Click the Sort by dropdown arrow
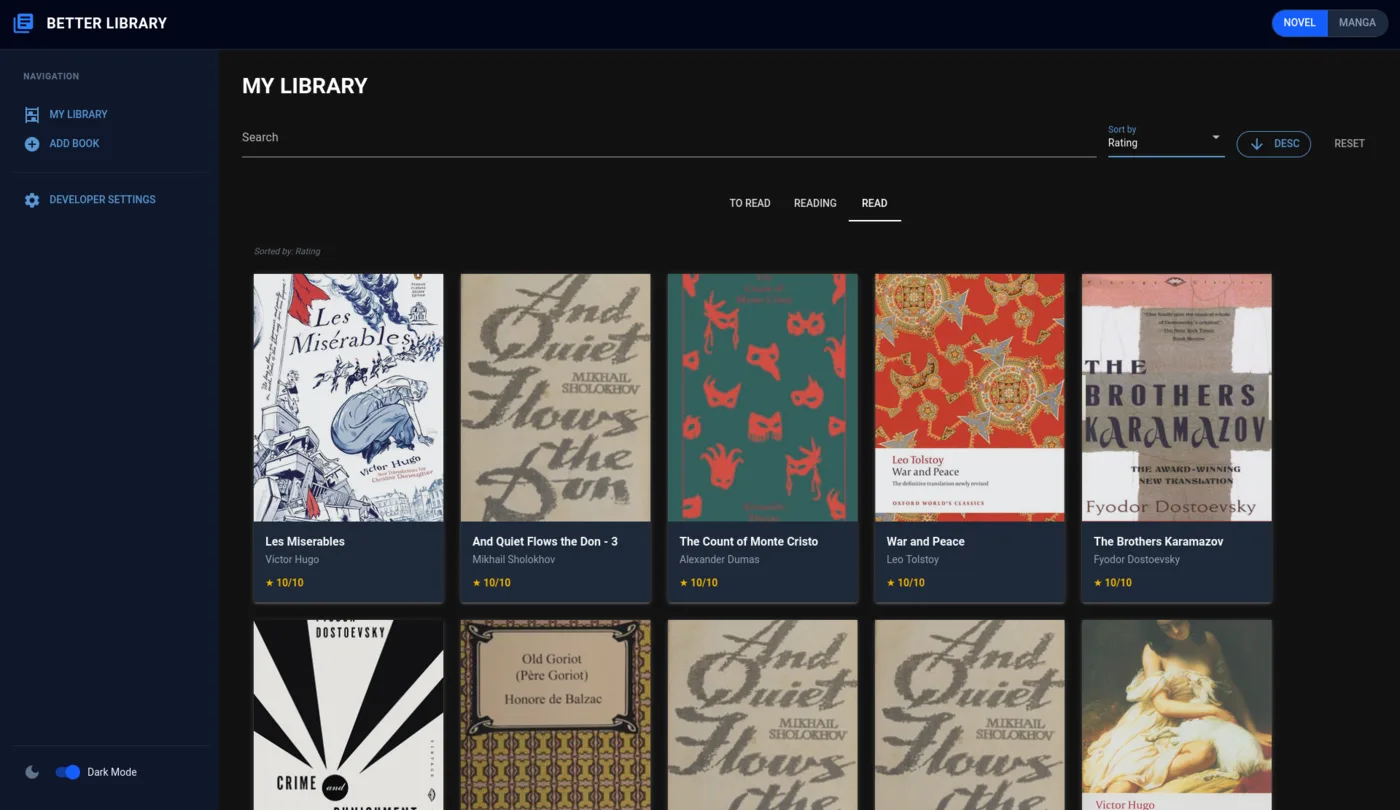 coord(1216,137)
